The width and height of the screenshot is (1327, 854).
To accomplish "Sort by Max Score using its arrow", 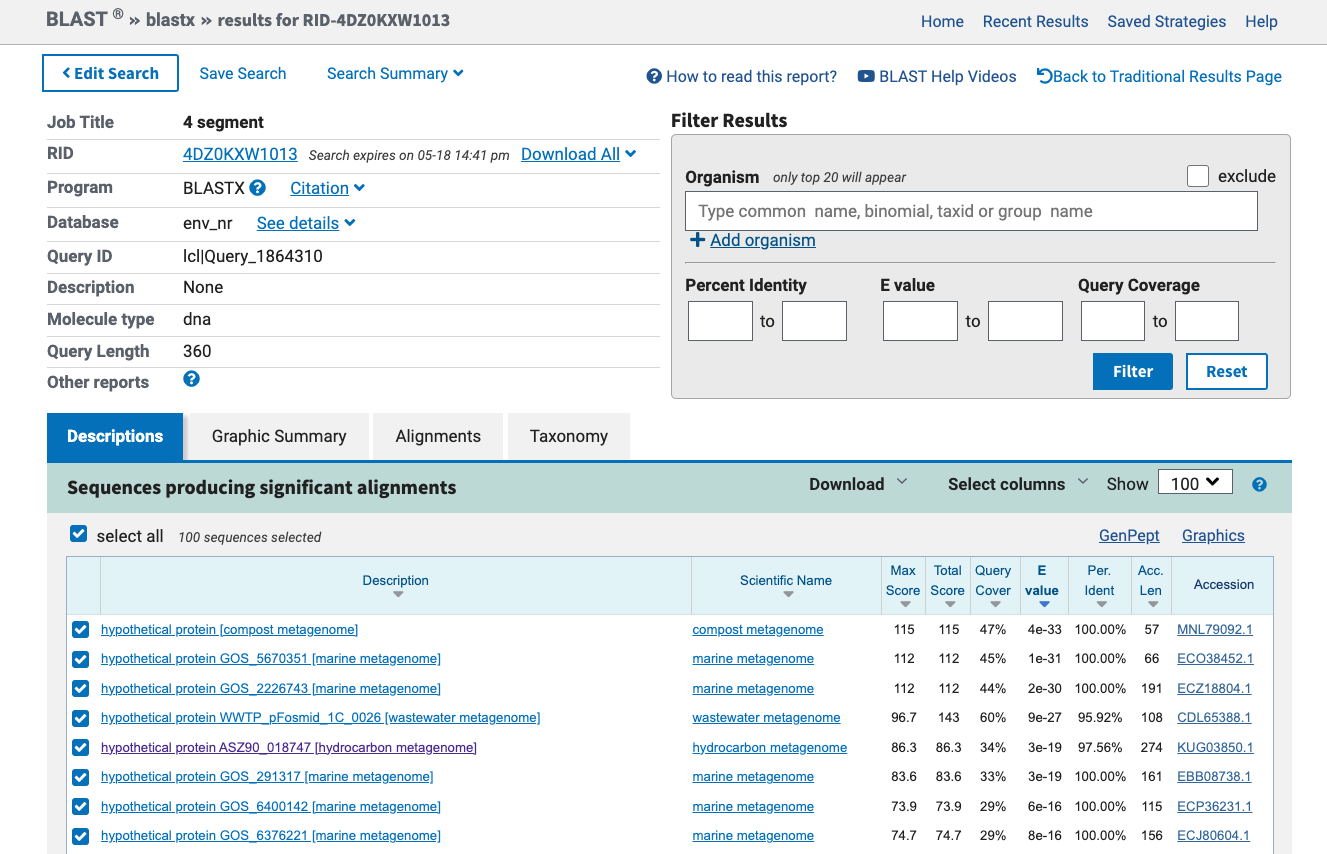I will point(905,604).
